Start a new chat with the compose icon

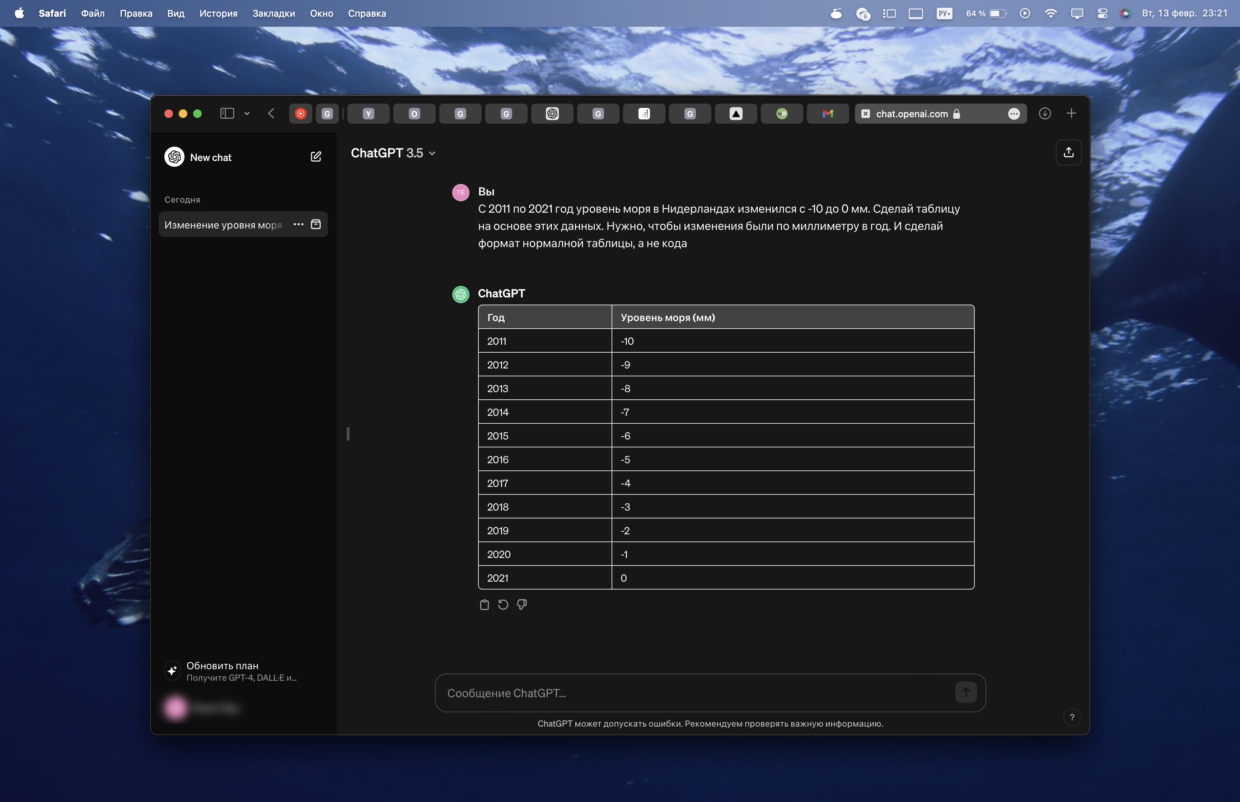(316, 157)
